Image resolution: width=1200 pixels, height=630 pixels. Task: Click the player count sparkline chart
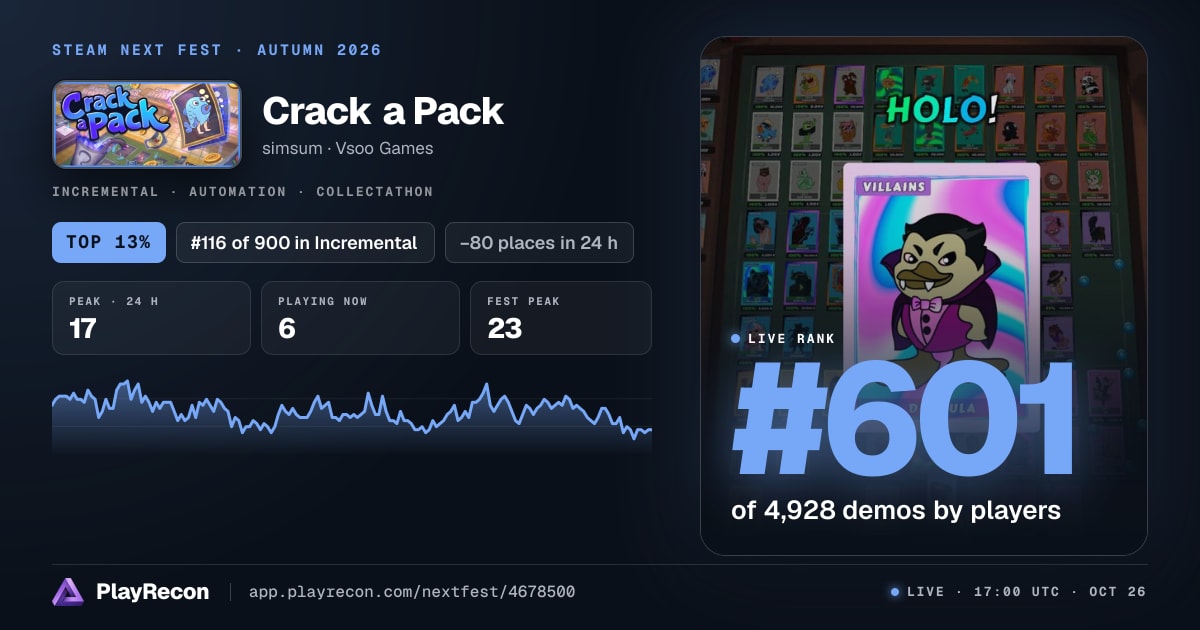tap(352, 417)
